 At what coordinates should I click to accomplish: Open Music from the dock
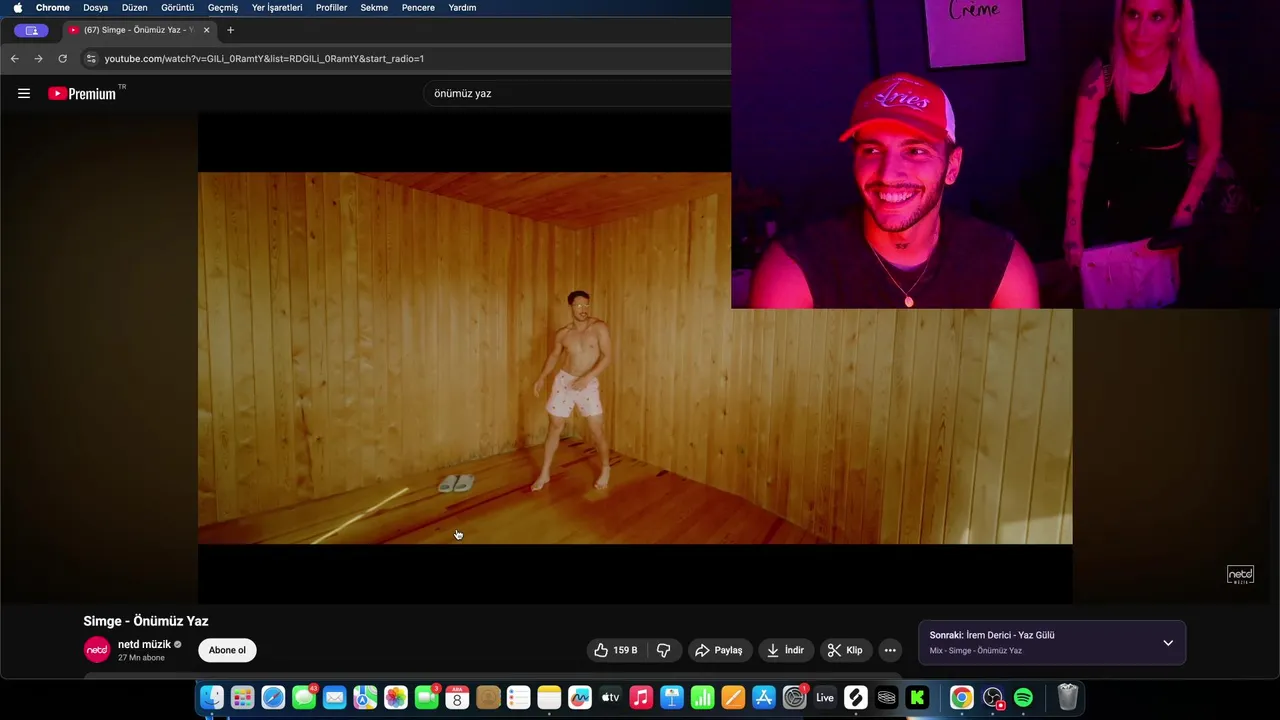click(x=641, y=697)
